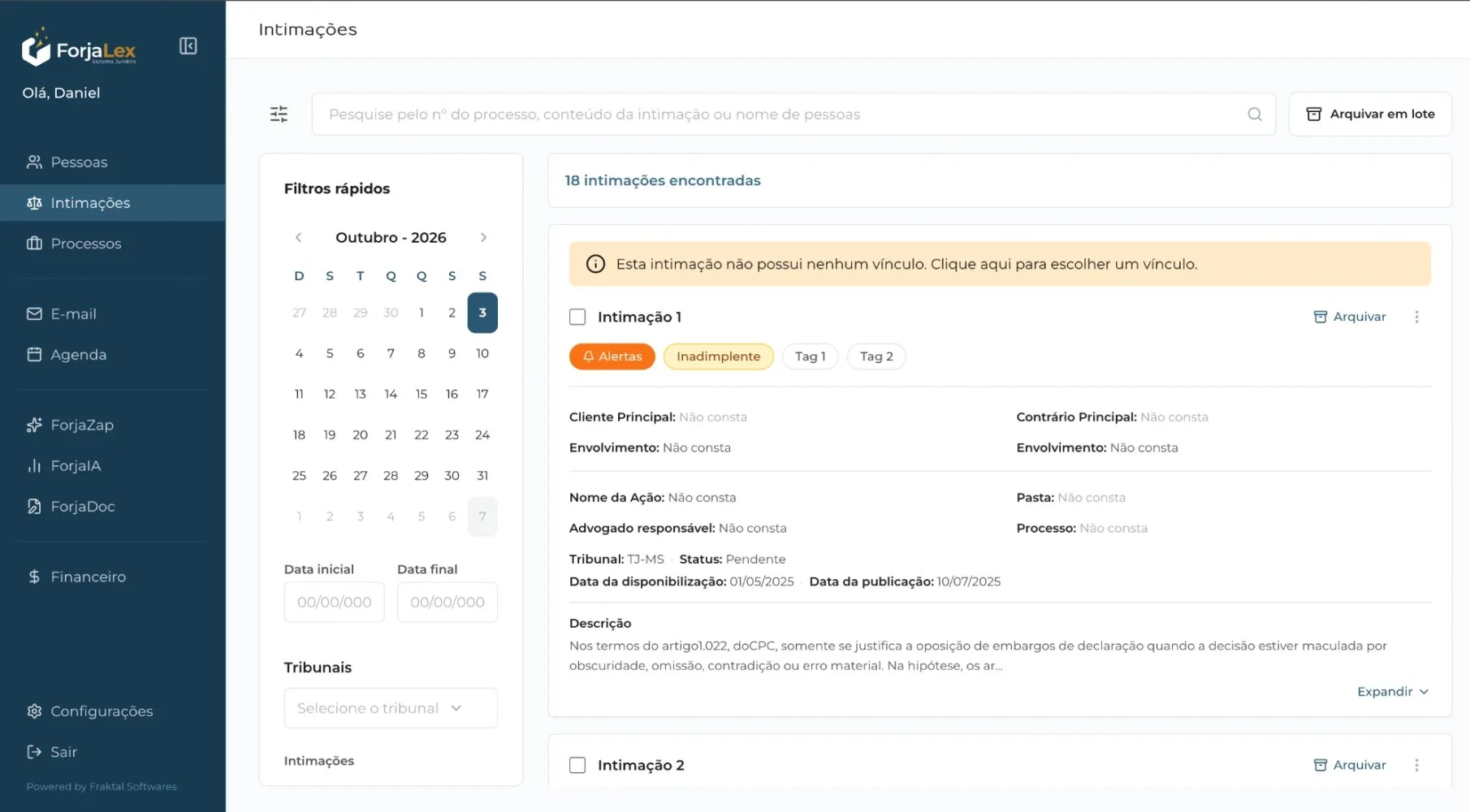1470x812 pixels.
Task: Open more options for Intimação 2
Action: click(x=1417, y=766)
